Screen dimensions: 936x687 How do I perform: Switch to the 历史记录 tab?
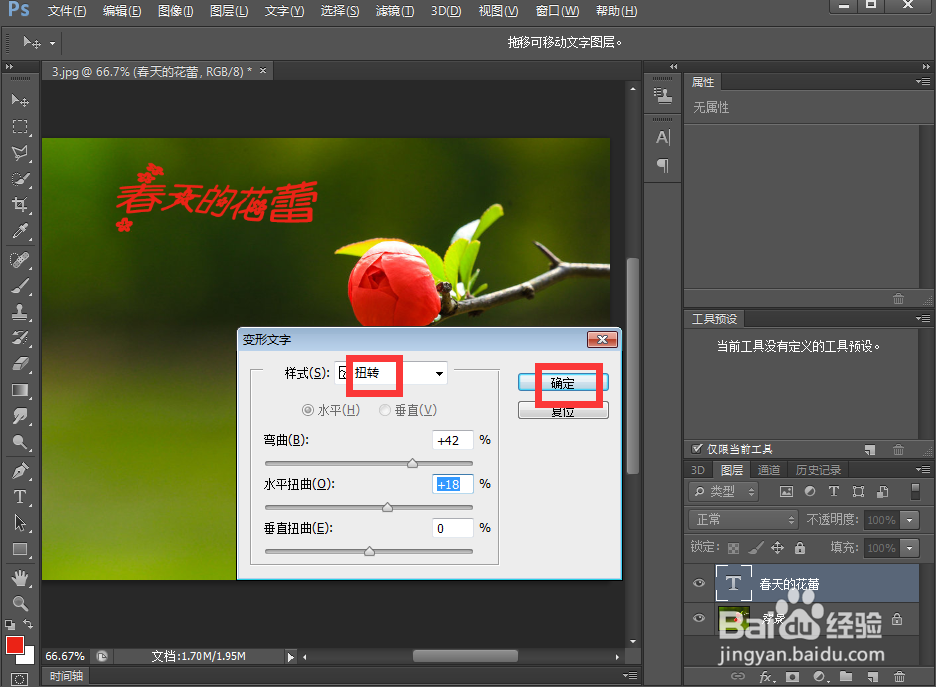[x=818, y=470]
